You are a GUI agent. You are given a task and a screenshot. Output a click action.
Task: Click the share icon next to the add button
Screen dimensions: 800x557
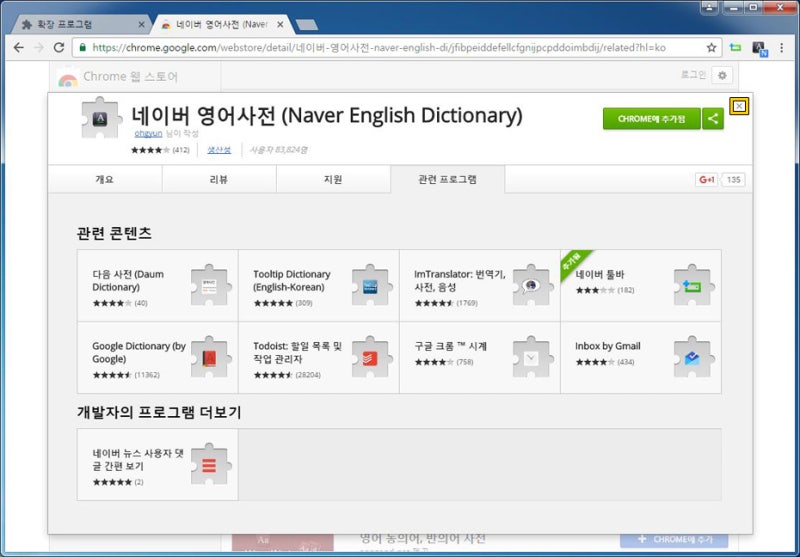click(713, 119)
